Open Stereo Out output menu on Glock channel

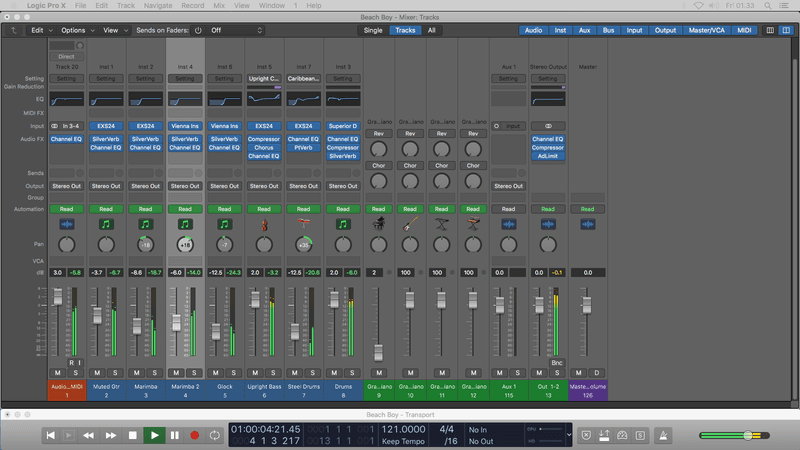click(224, 186)
